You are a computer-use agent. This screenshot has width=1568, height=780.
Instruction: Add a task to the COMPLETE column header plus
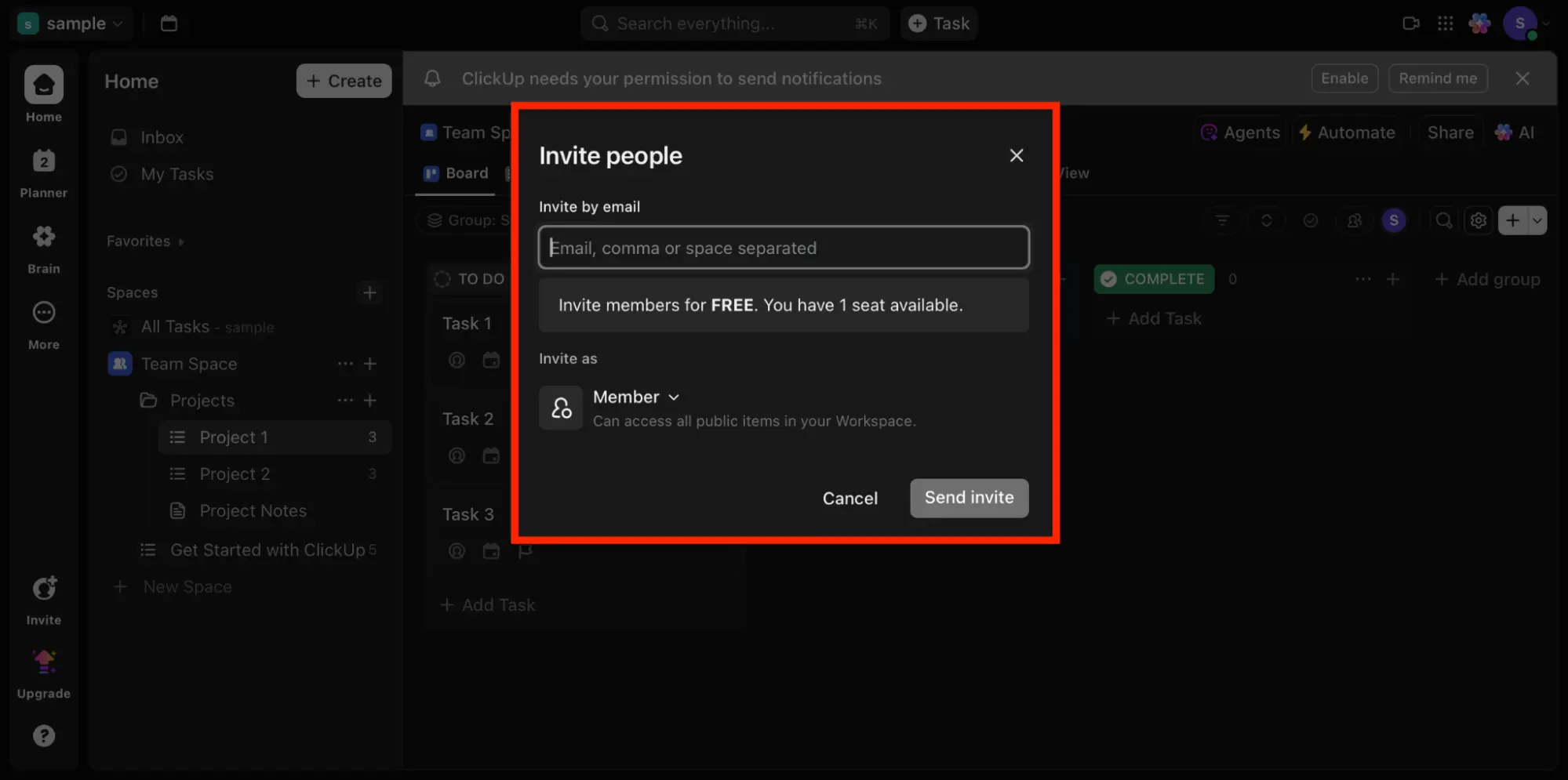1393,279
